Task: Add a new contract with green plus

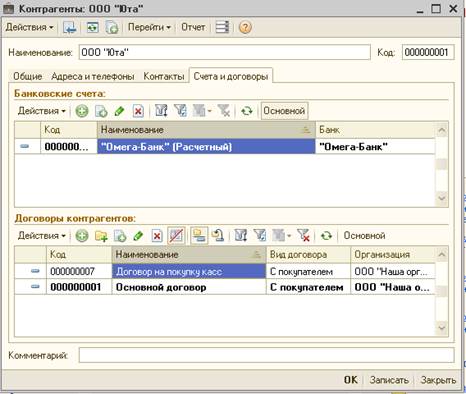Action: pyautogui.click(x=82, y=236)
